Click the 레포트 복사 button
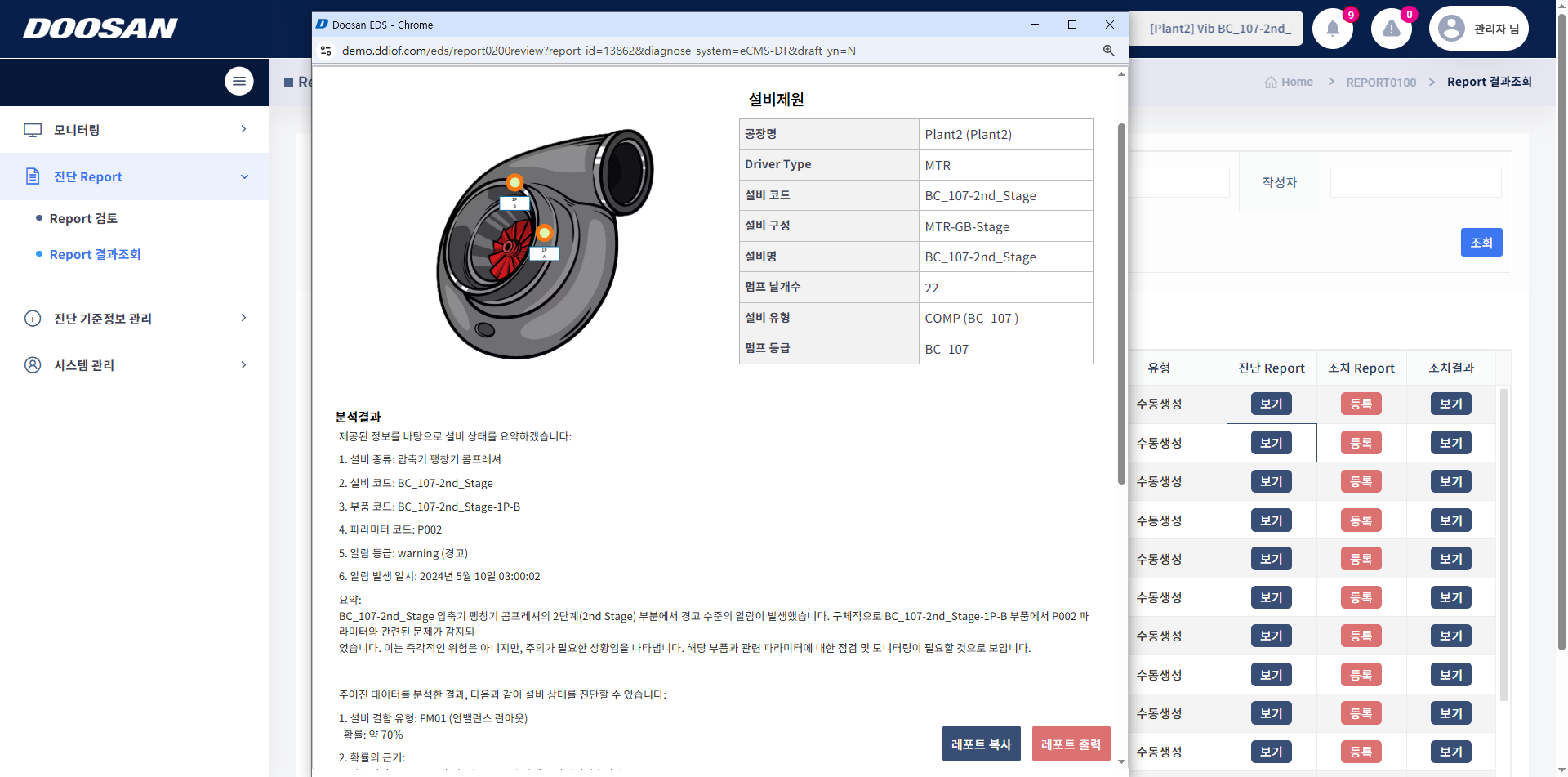 981,744
